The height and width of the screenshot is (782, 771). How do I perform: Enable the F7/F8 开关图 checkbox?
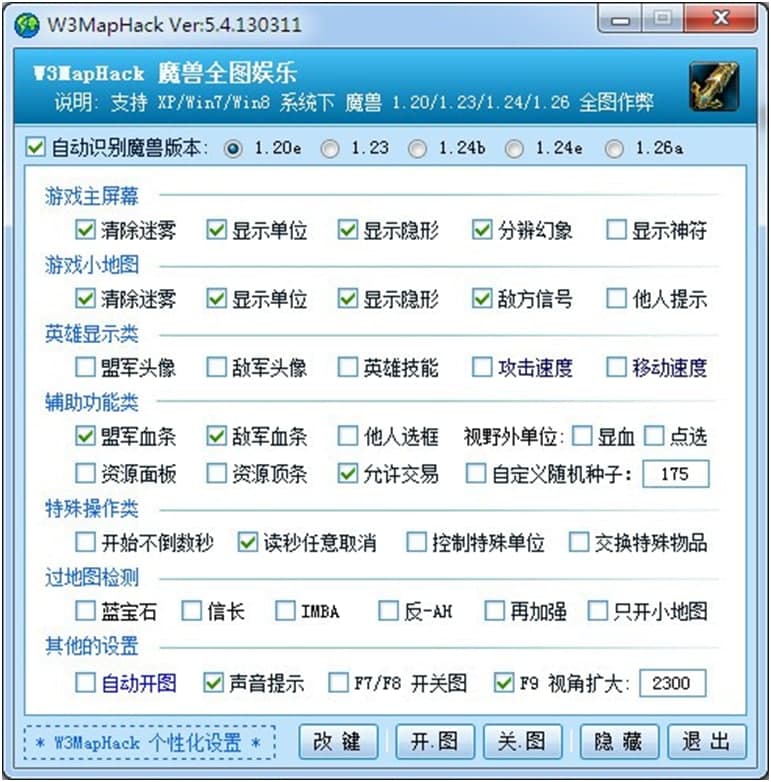[x=338, y=683]
